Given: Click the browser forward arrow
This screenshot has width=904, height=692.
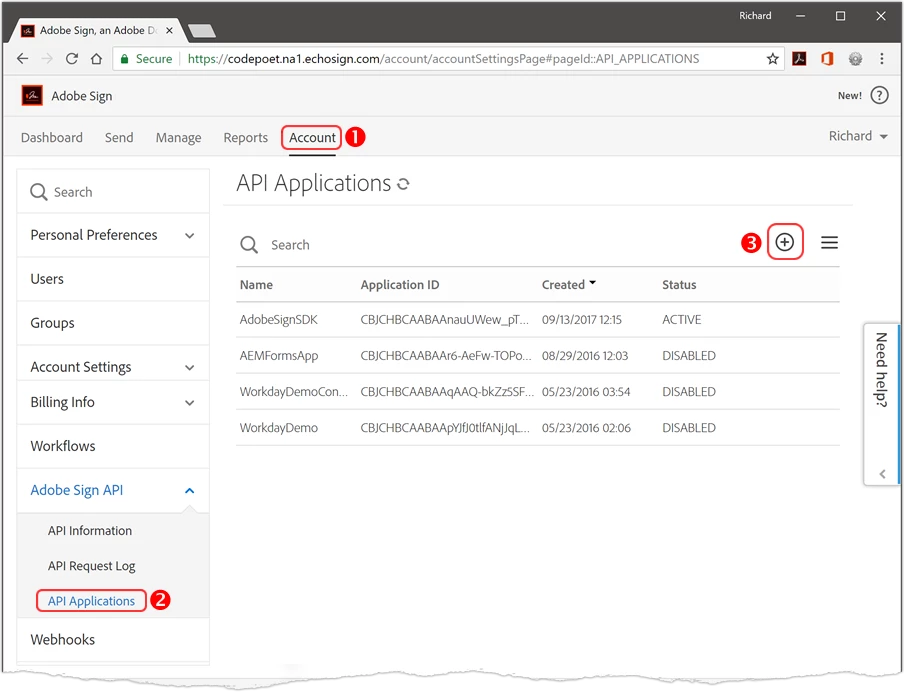Looking at the screenshot, I should [x=47, y=59].
